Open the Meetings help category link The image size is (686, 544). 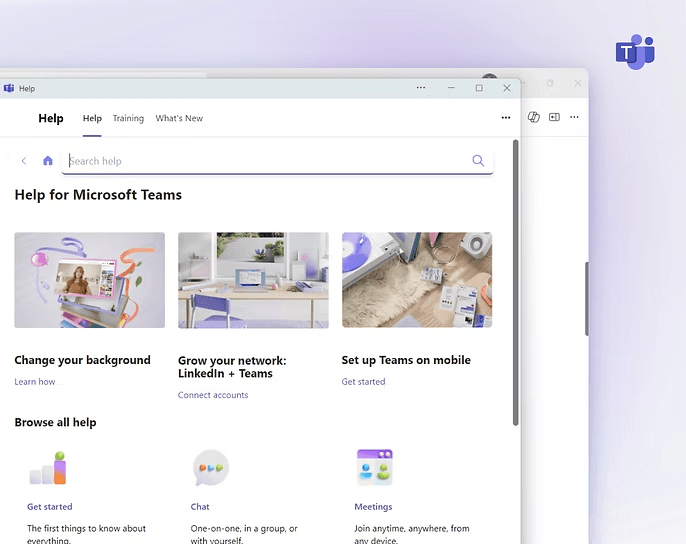click(373, 507)
